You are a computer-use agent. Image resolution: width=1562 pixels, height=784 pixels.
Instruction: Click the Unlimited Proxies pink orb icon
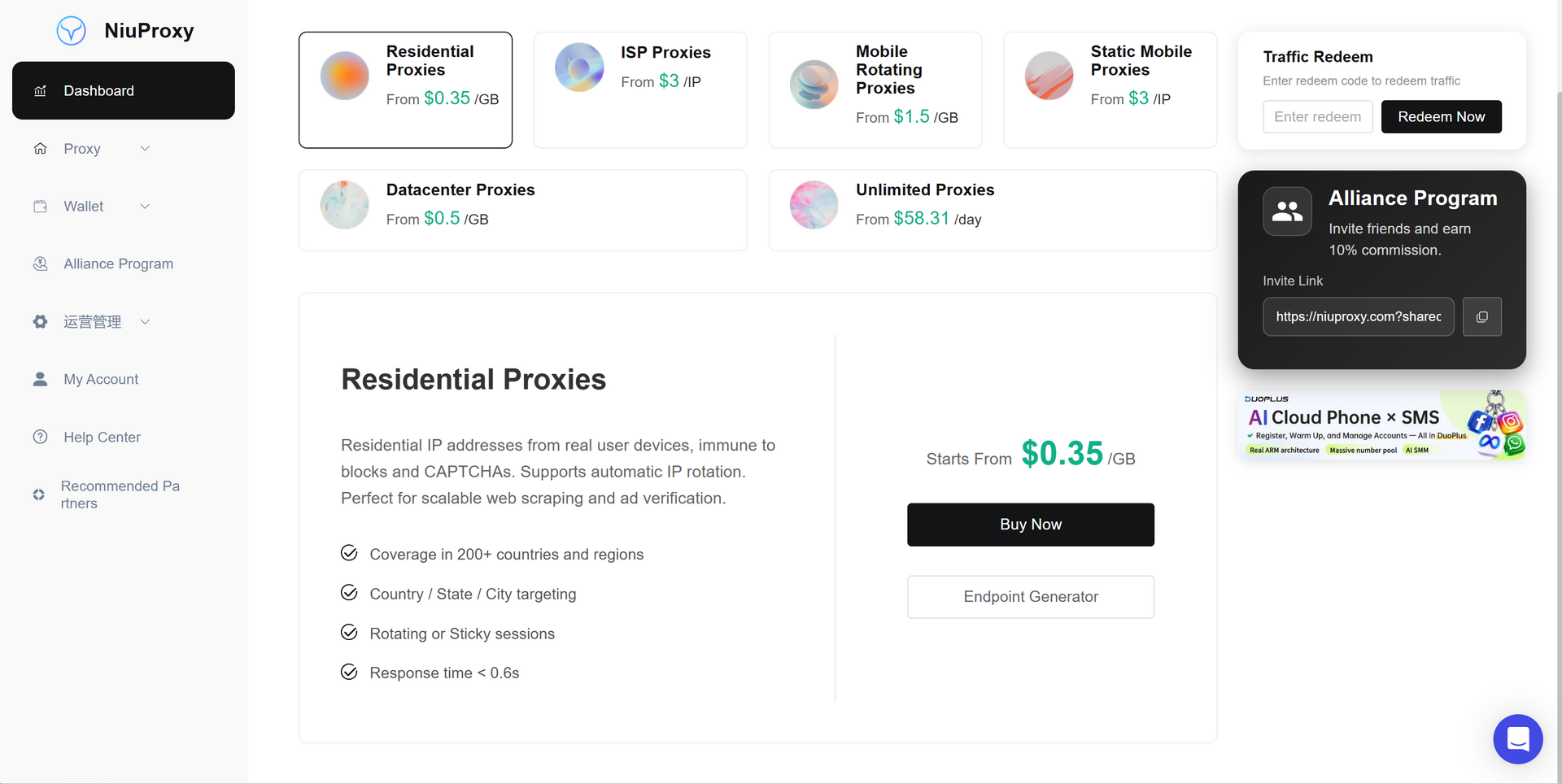point(814,205)
